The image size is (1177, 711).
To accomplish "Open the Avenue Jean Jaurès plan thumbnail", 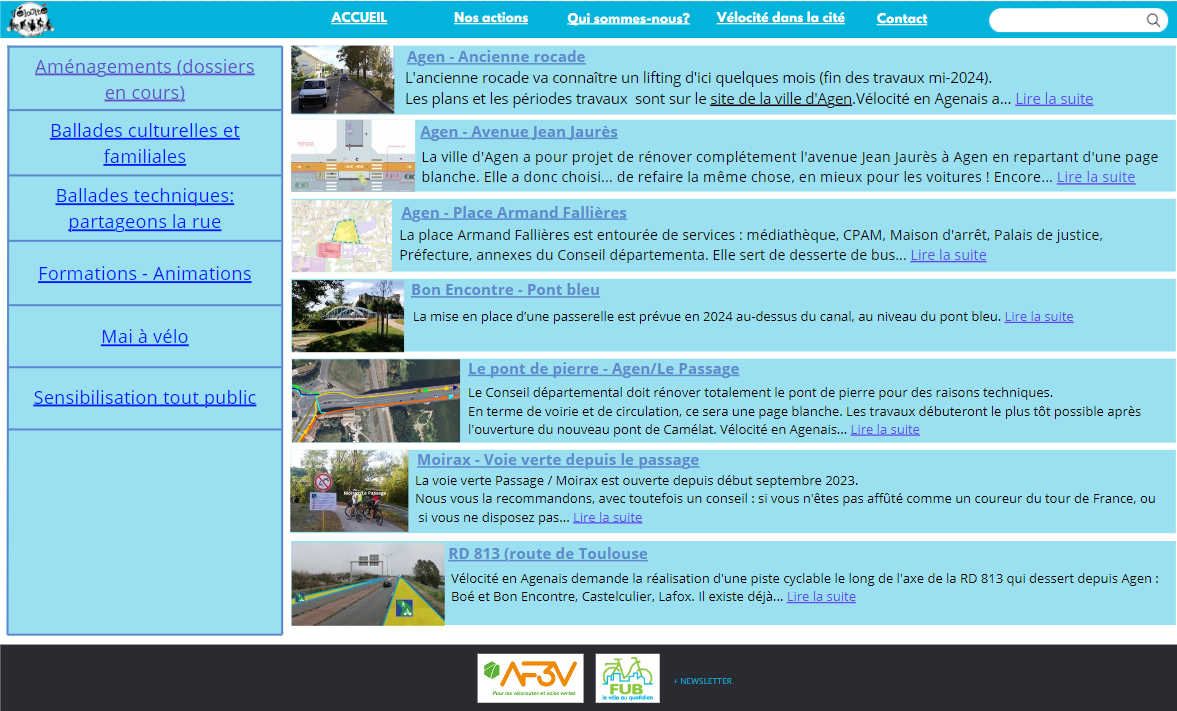I will click(353, 155).
